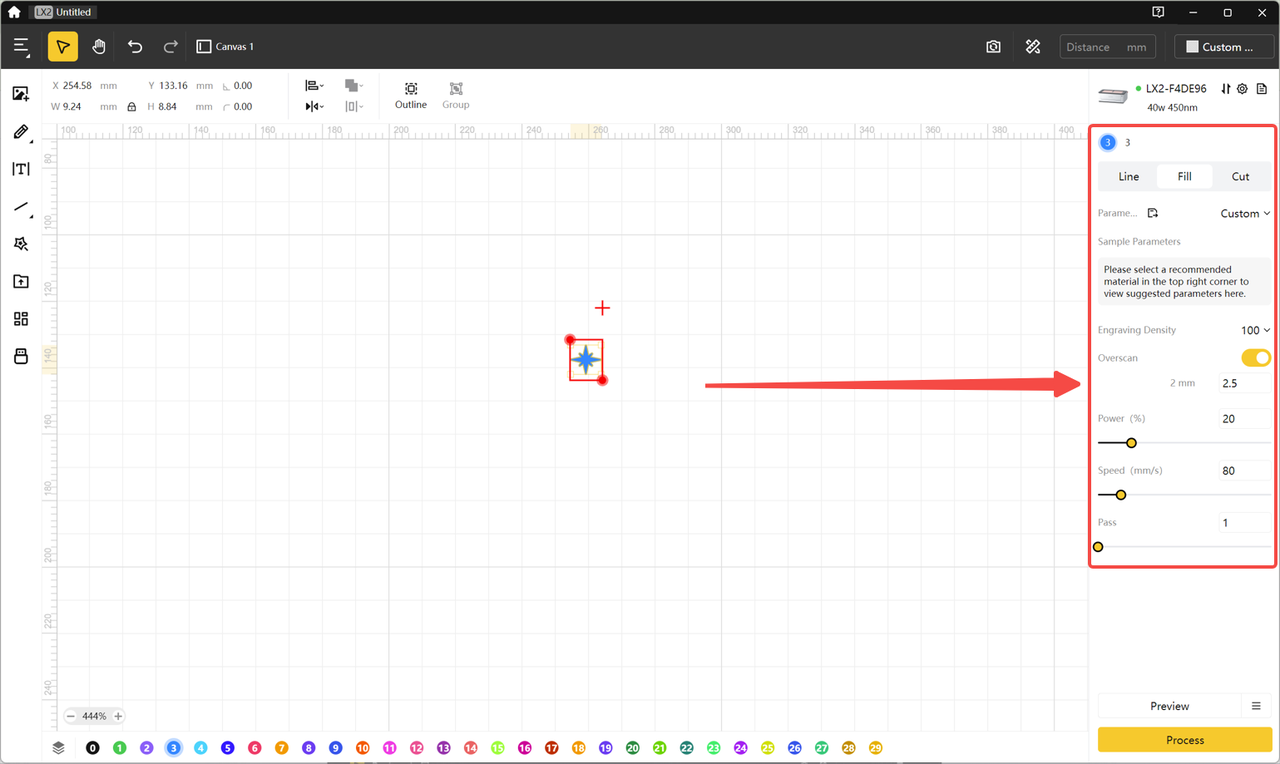Select the text tool
The width and height of the screenshot is (1280, 764).
tap(20, 169)
